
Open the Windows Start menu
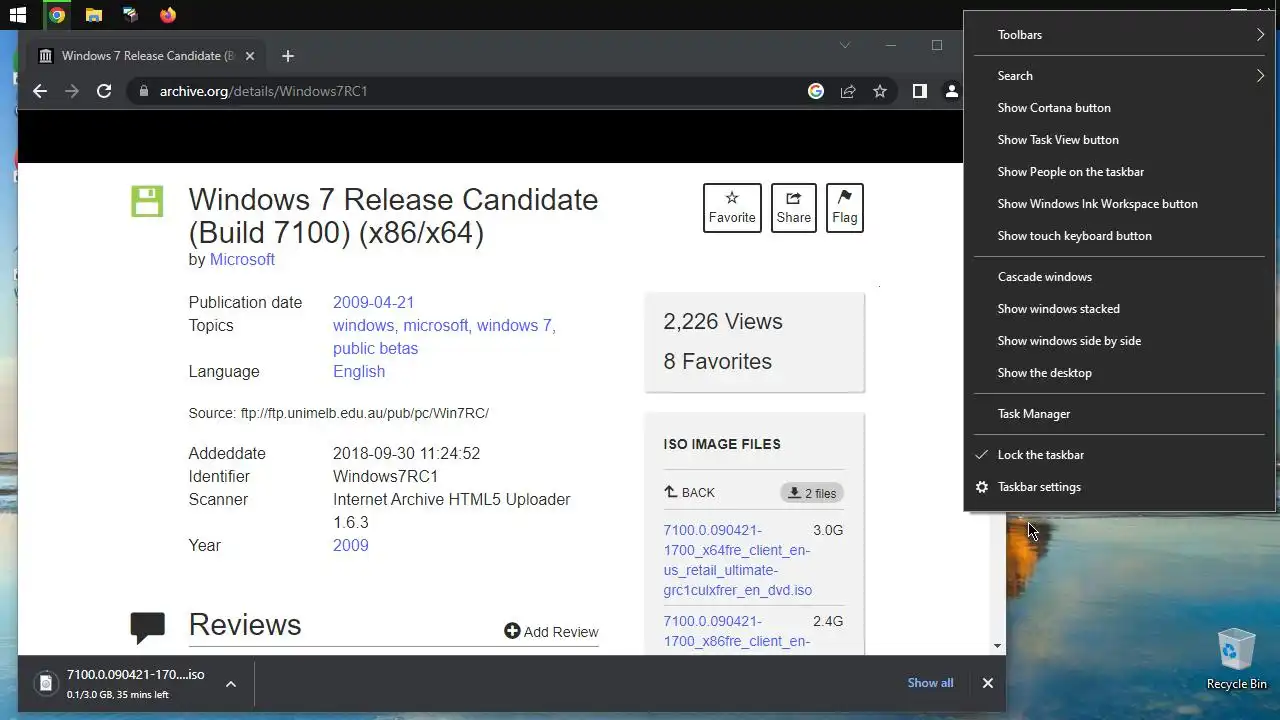pos(17,15)
